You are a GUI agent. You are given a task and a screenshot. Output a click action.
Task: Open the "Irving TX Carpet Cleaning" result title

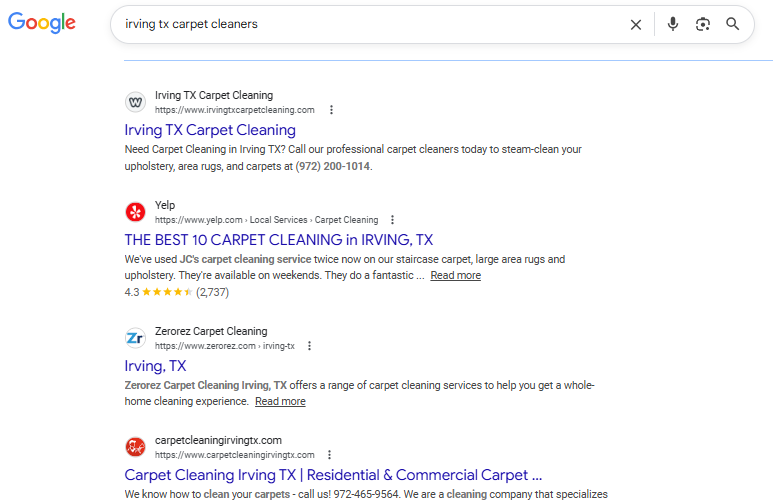pyautogui.click(x=210, y=130)
